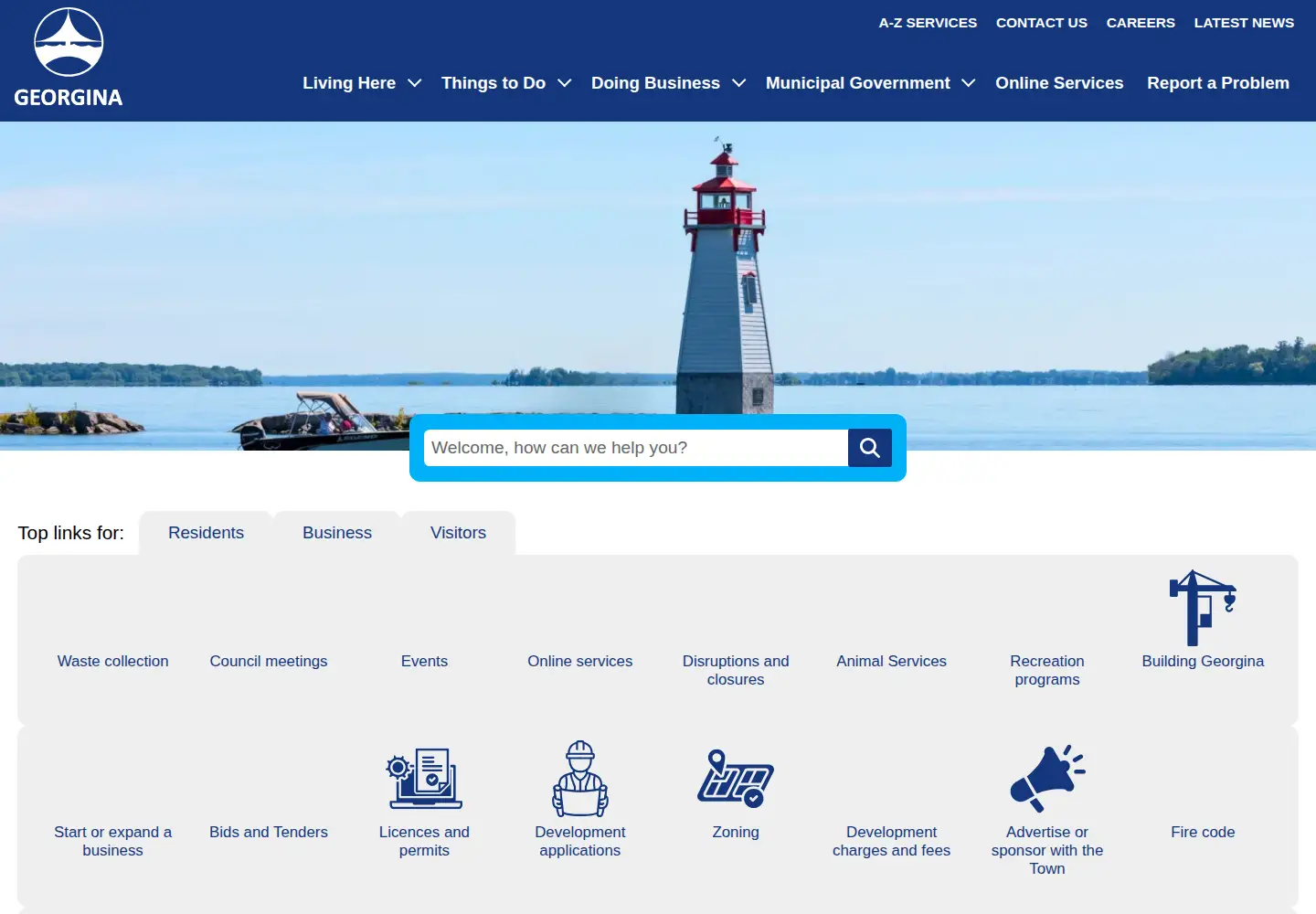This screenshot has height=914, width=1316.
Task: Open the Things to Do menu
Action: 493,83
